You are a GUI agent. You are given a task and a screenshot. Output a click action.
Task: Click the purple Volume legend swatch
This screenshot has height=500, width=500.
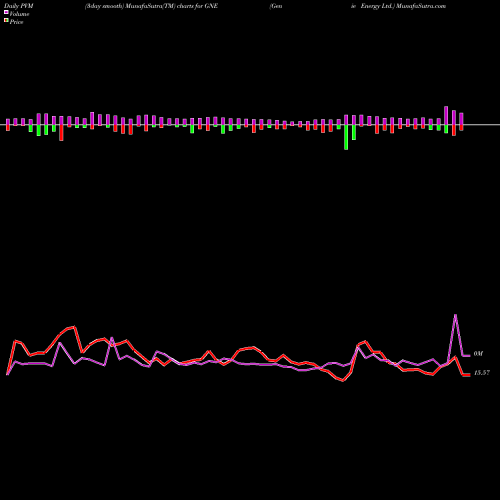click(6, 13)
